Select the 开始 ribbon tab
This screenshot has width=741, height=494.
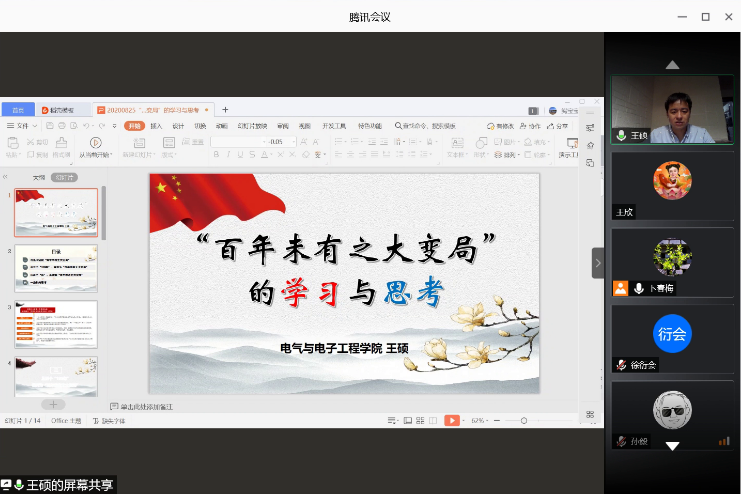[x=134, y=126]
